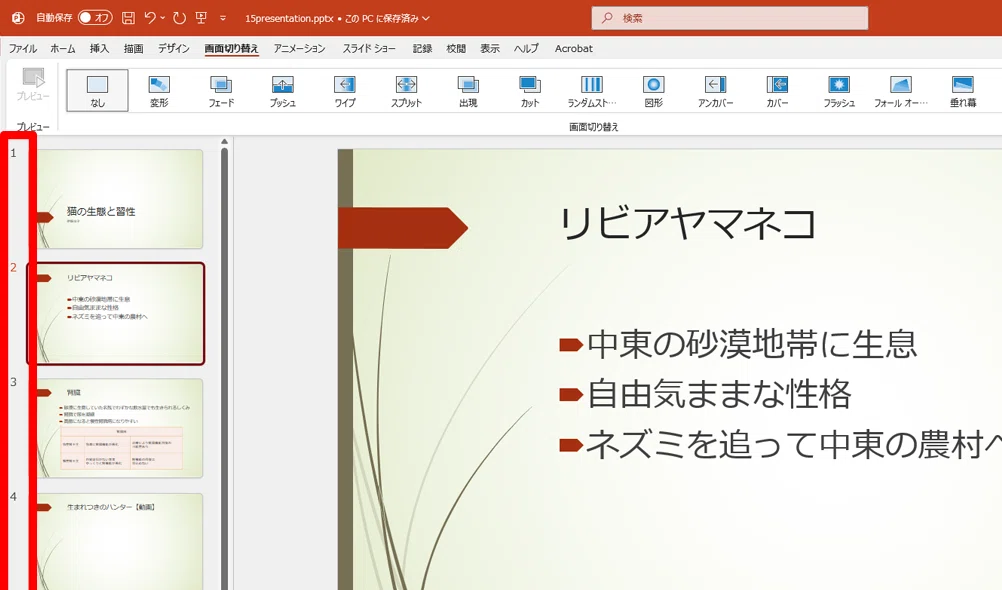
Task: Select slide 2 thumbnail リビアヤマネコ
Action: [x=116, y=313]
